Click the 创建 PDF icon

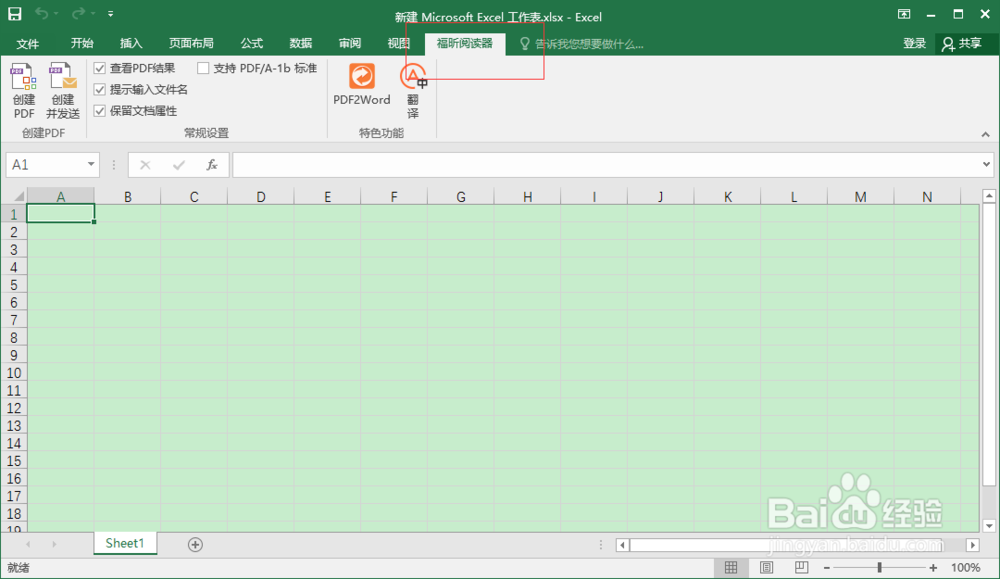24,90
